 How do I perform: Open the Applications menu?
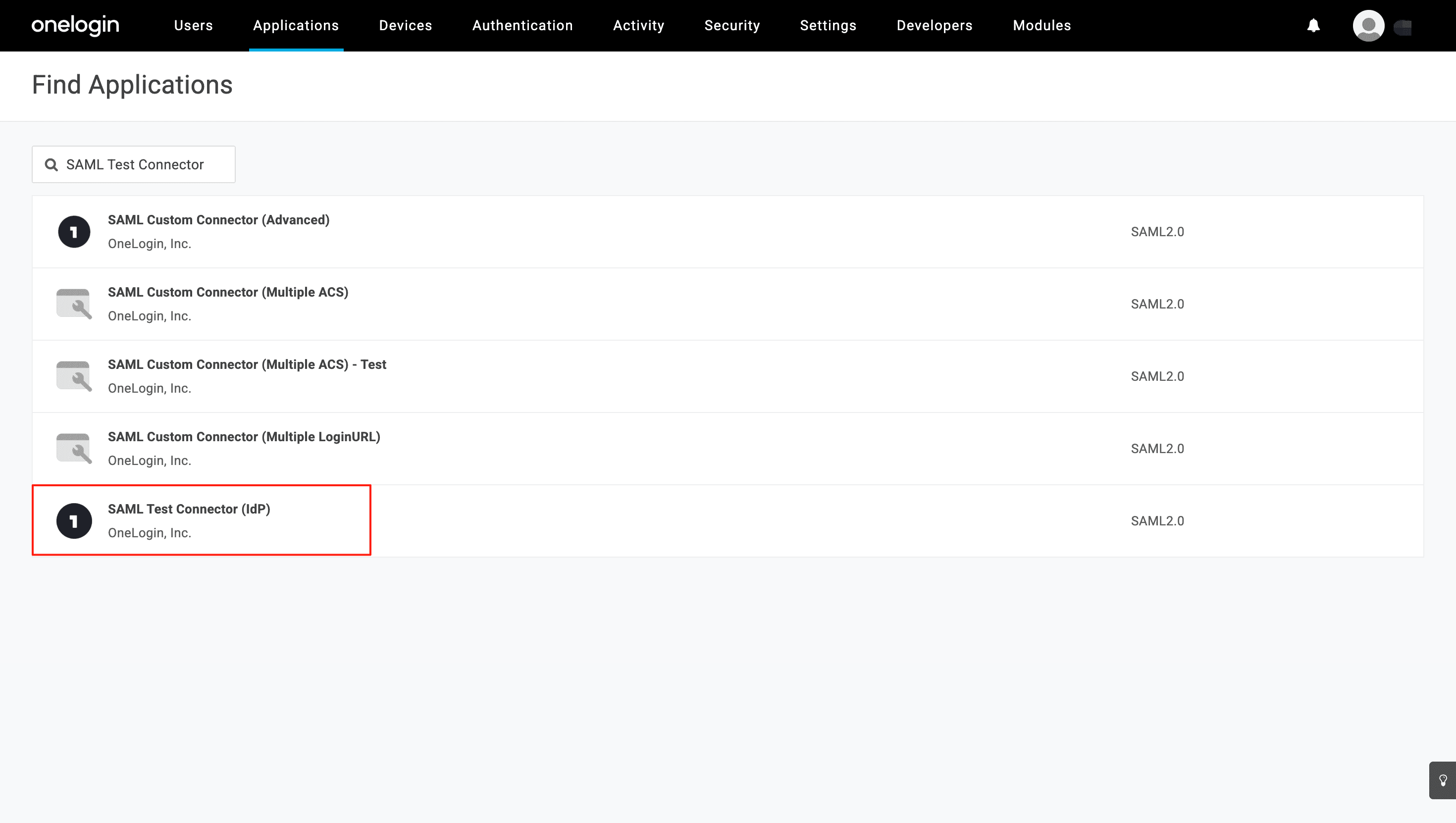[296, 25]
